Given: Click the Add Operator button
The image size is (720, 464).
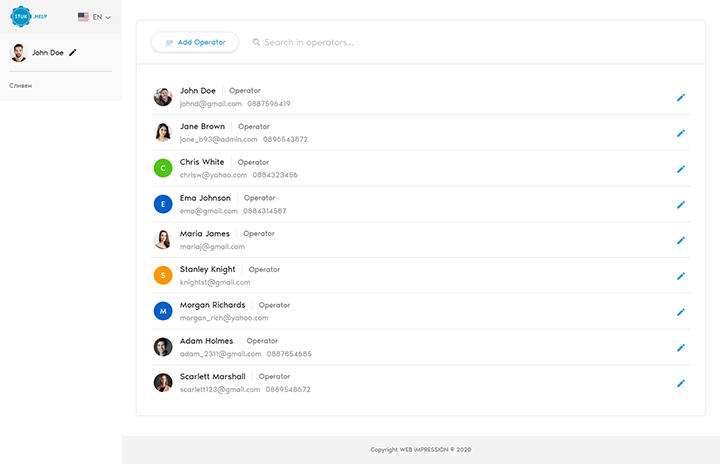Looking at the screenshot, I should coord(195,42).
